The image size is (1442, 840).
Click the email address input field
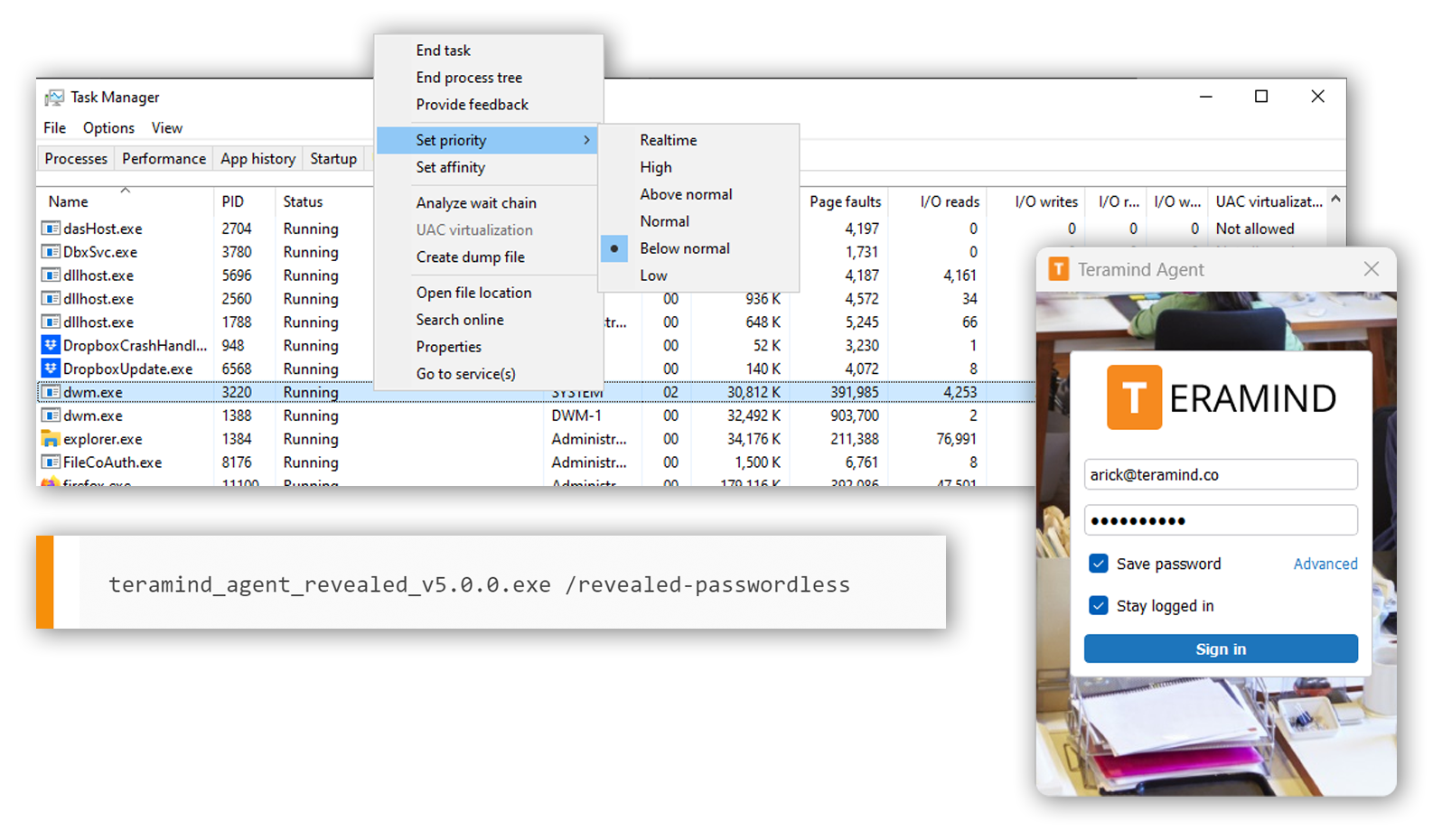tap(1220, 475)
